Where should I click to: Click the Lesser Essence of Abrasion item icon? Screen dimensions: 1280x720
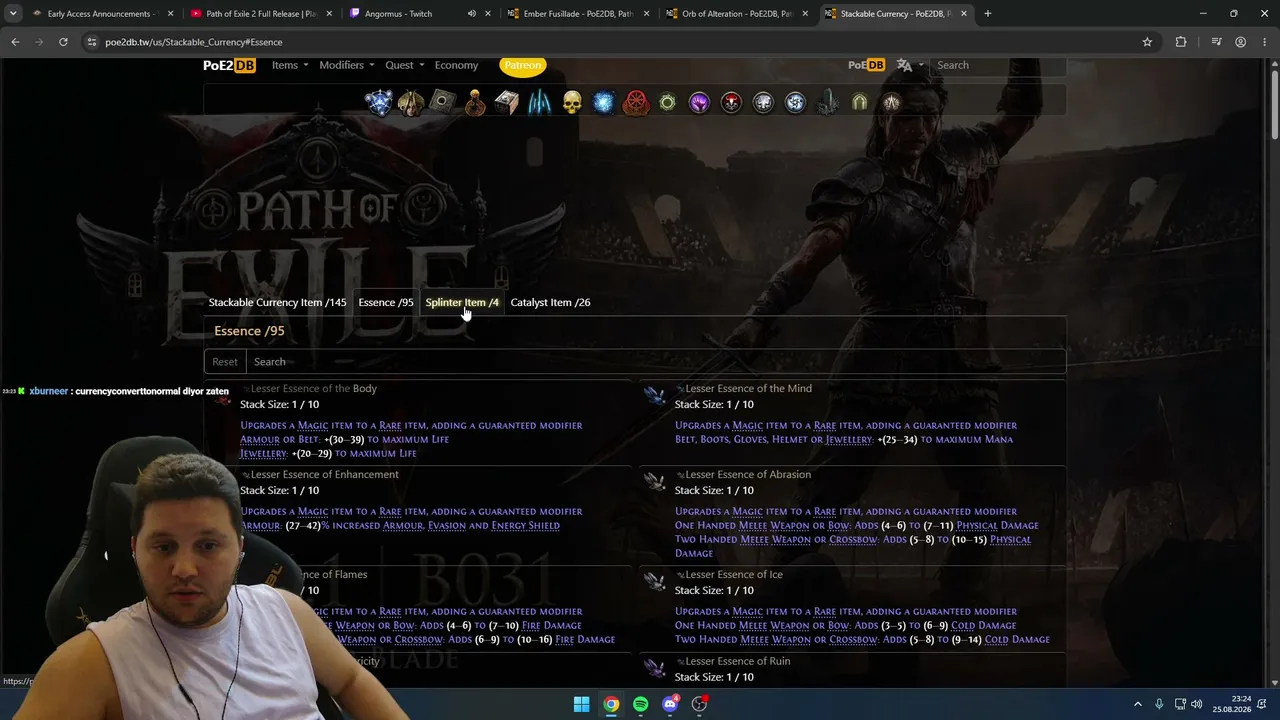tap(655, 482)
